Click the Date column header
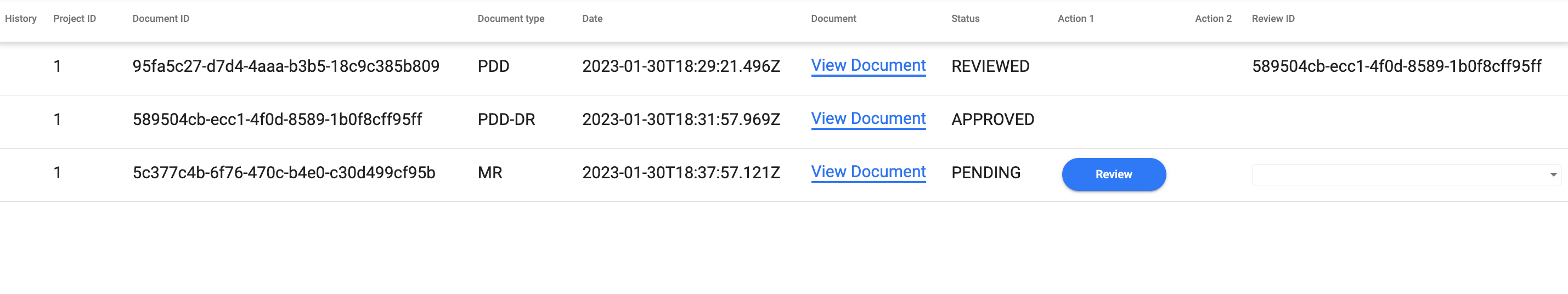Screen dimensions: 1568x294 tap(591, 19)
